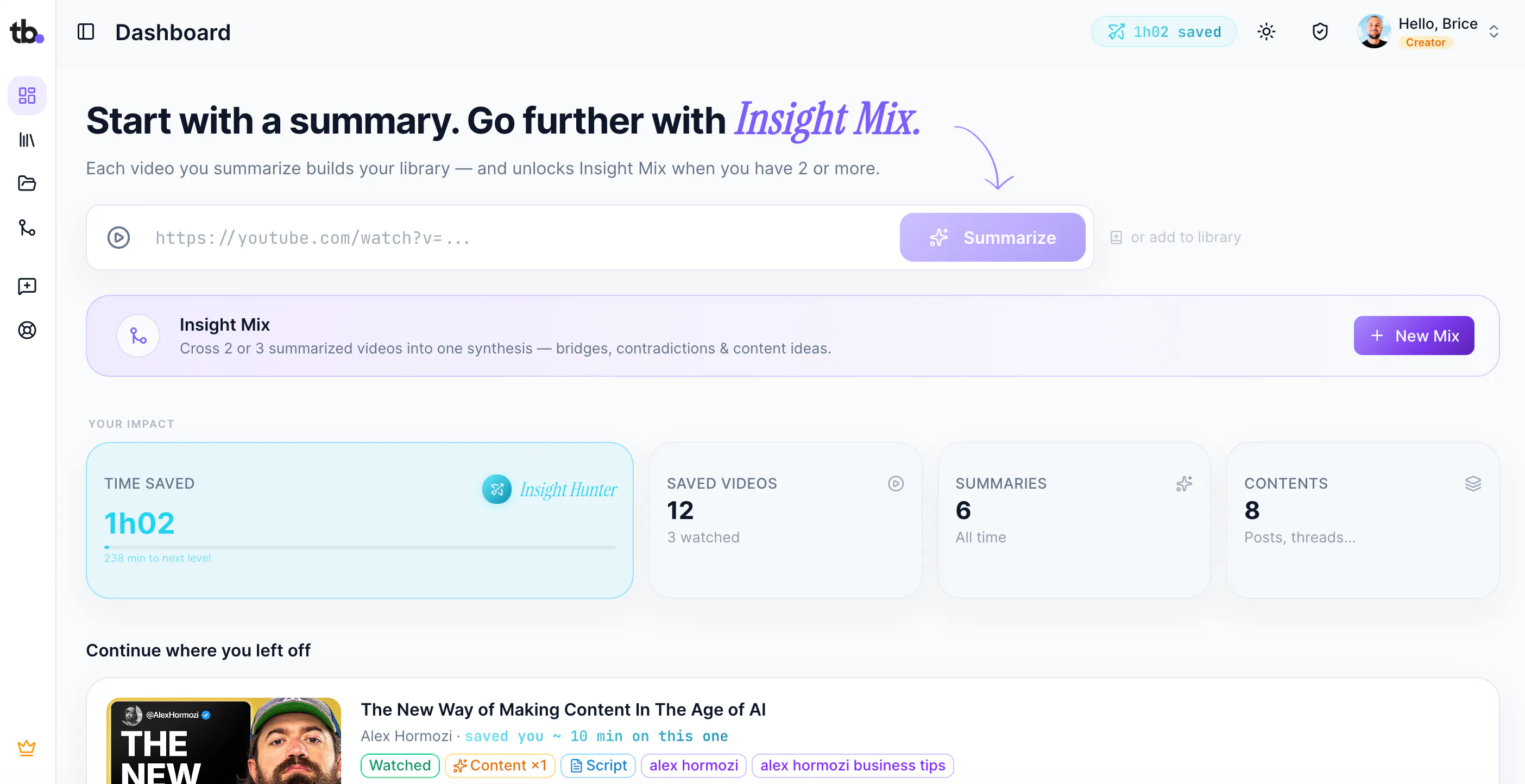Open the Alex Hormozi video thumbnail

224,741
